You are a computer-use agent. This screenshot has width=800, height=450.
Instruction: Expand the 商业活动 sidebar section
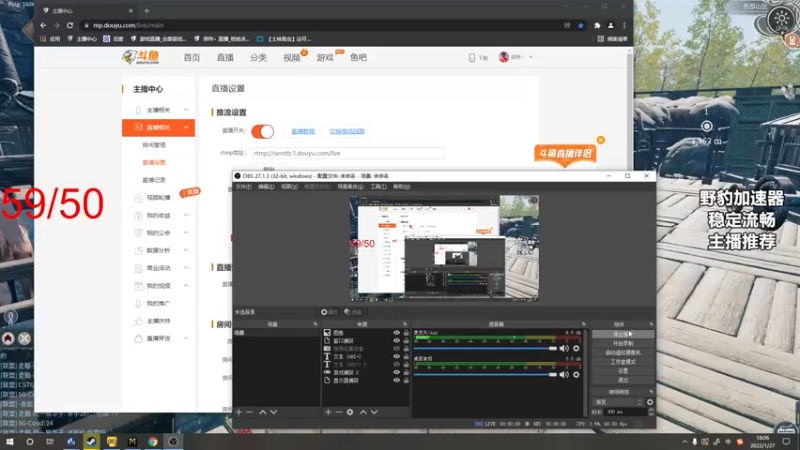186,268
